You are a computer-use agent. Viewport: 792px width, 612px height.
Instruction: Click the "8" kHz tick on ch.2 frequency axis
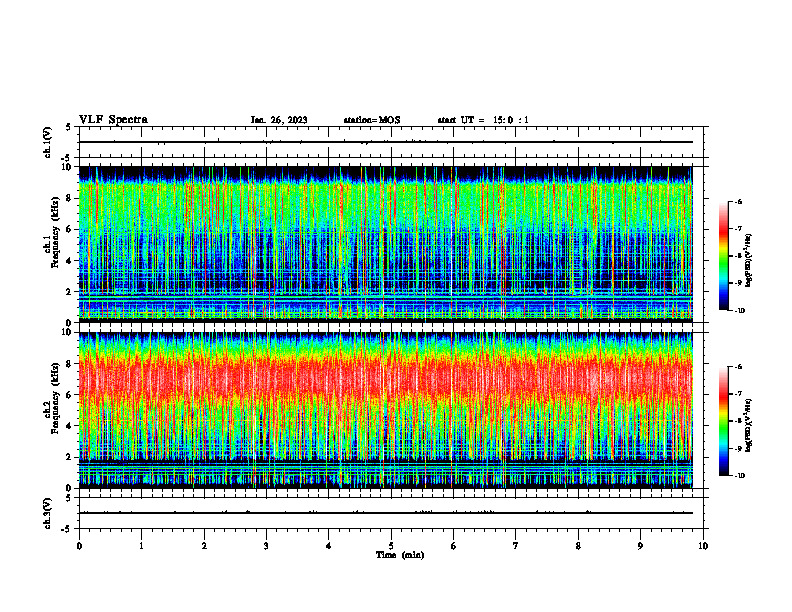pyautogui.click(x=70, y=364)
